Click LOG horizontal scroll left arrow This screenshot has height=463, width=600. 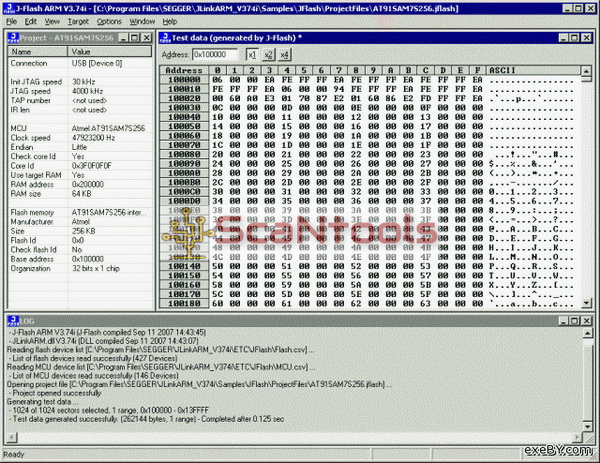pos(12,437)
